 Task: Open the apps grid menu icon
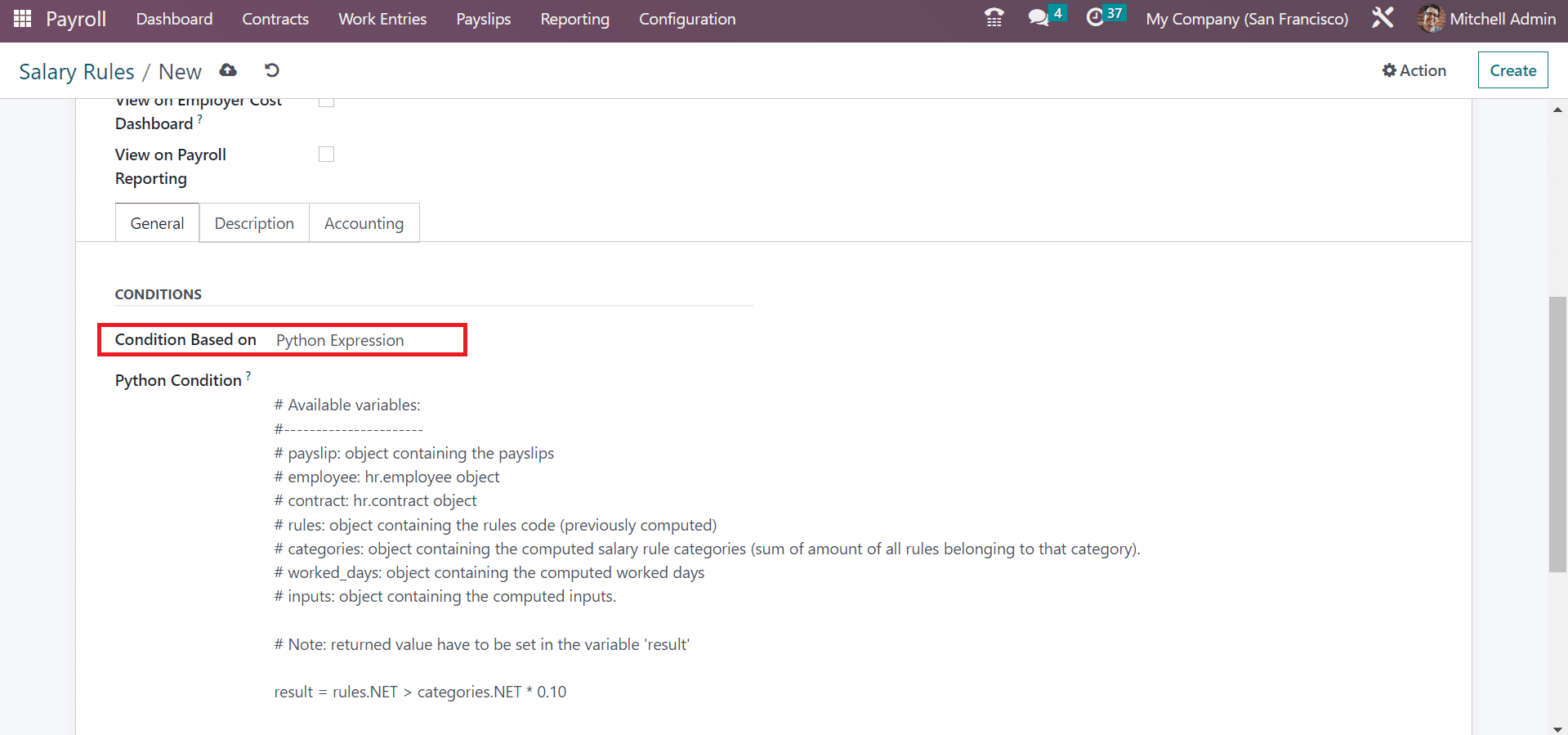(22, 18)
